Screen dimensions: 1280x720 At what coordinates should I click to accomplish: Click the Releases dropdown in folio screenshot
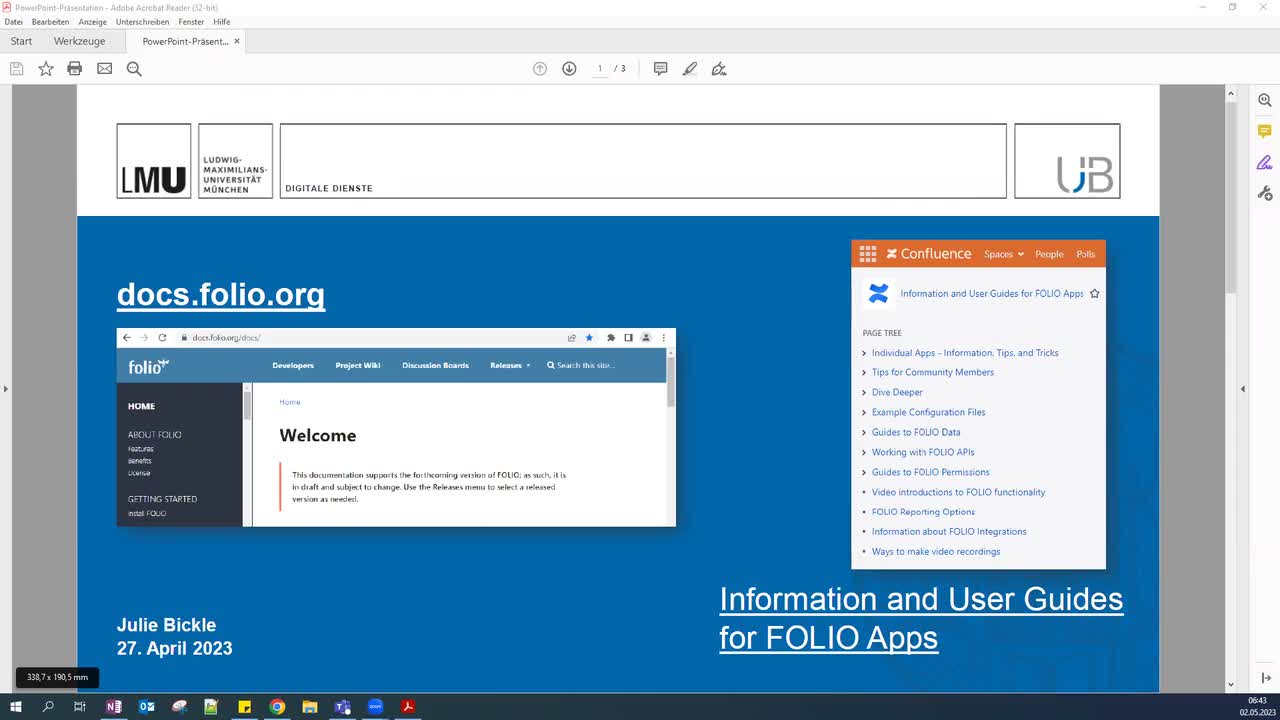click(x=510, y=365)
